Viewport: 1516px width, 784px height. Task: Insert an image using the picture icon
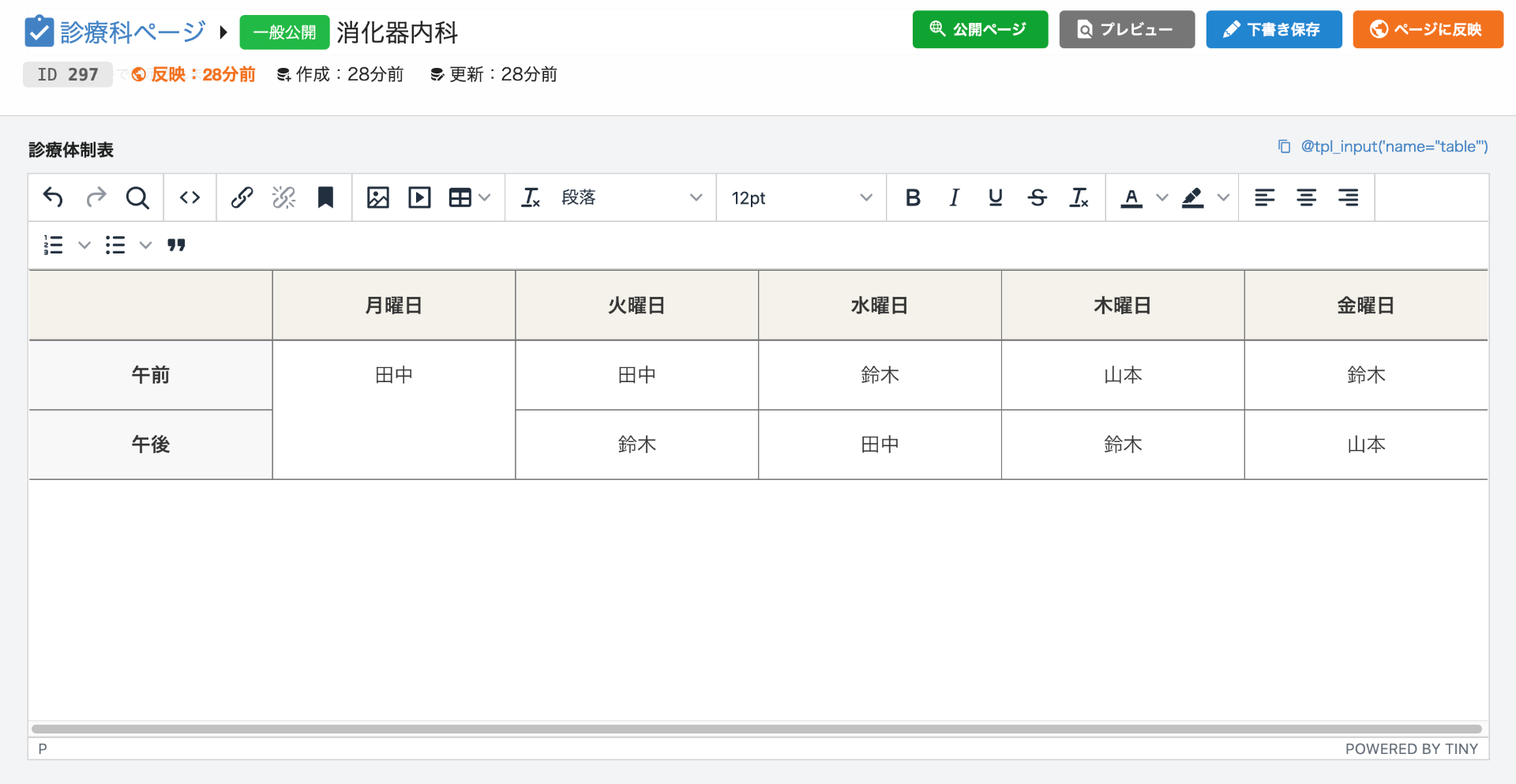point(378,197)
